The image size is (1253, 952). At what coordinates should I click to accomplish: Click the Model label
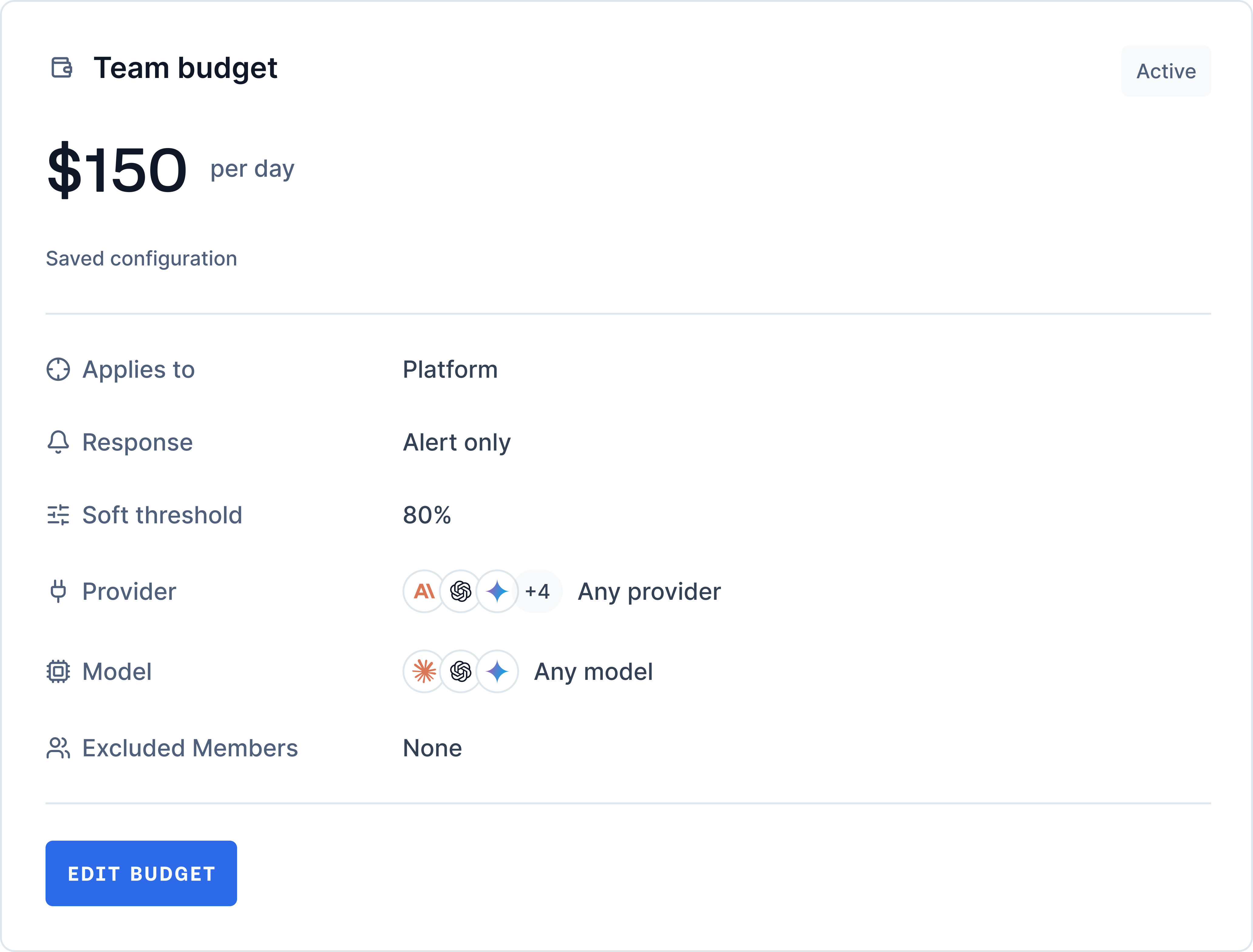(x=117, y=671)
